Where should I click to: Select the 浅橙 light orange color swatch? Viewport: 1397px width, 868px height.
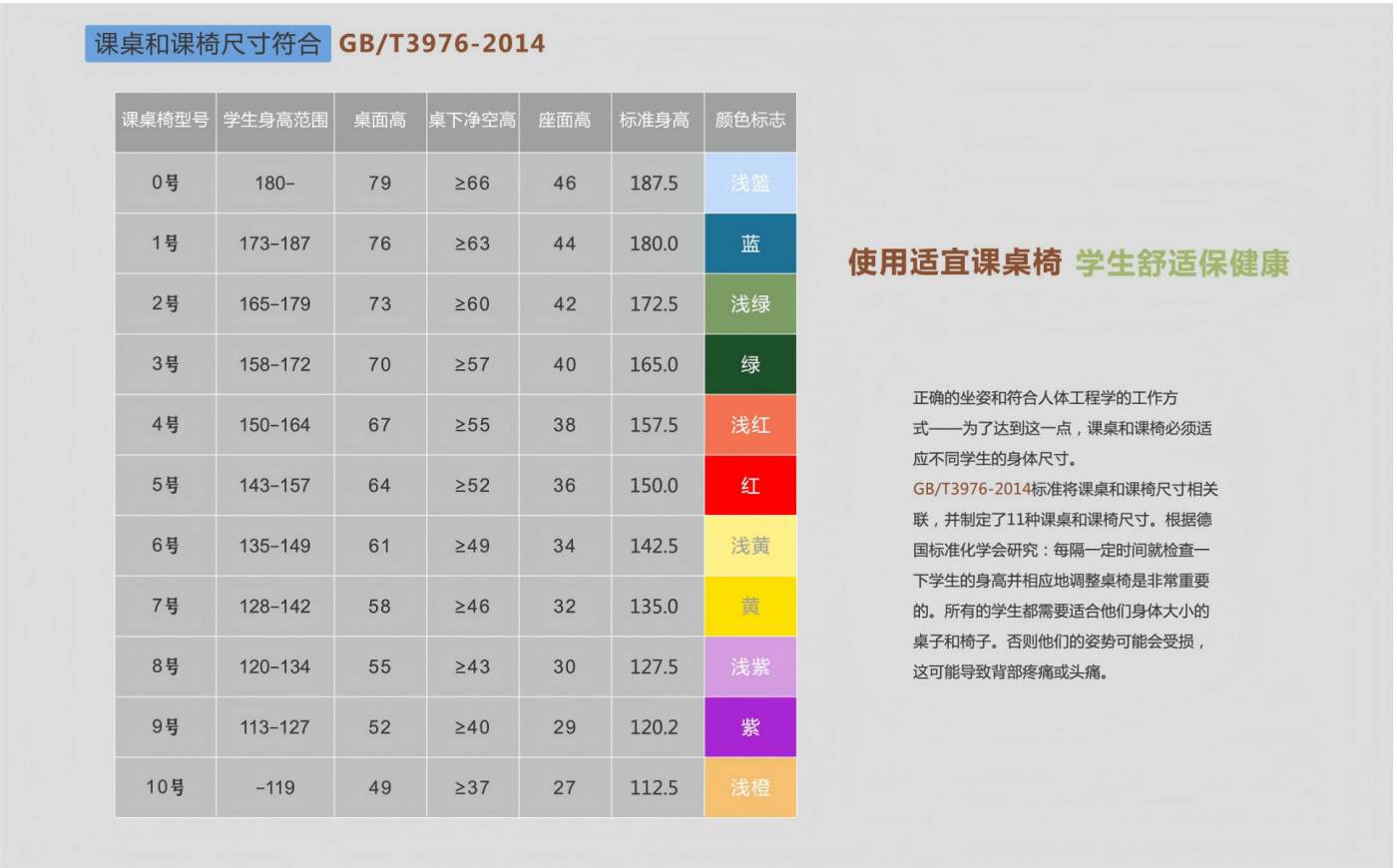(749, 787)
